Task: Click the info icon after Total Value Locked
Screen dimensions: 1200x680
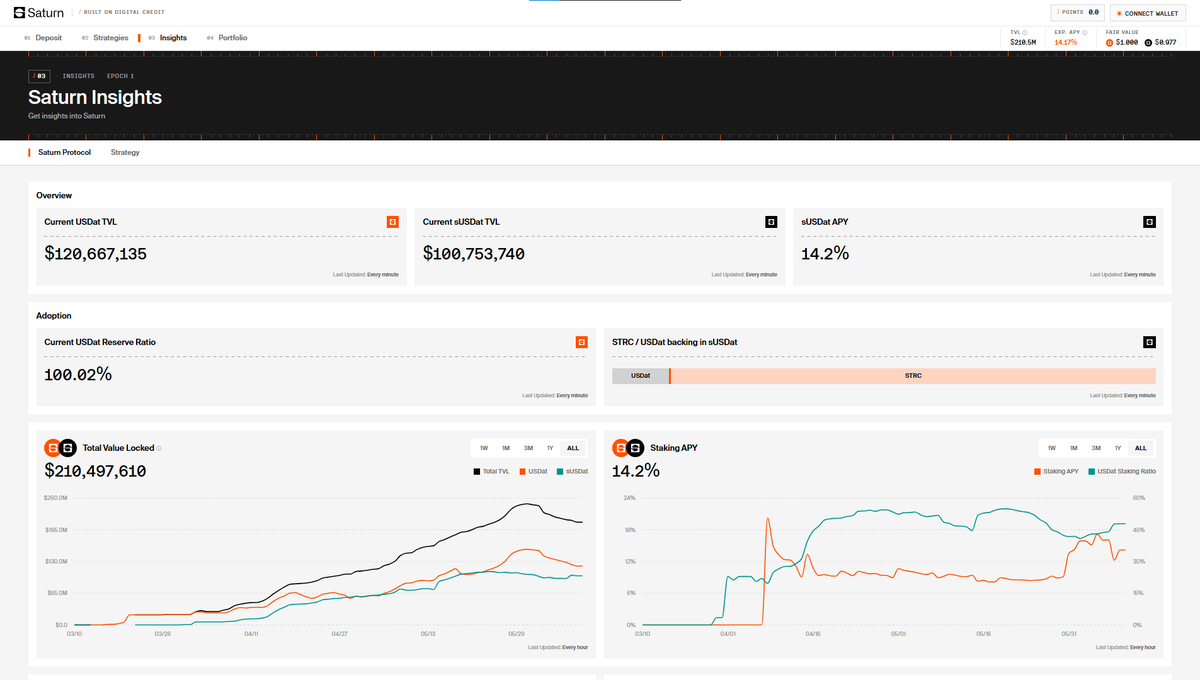Action: 159,448
